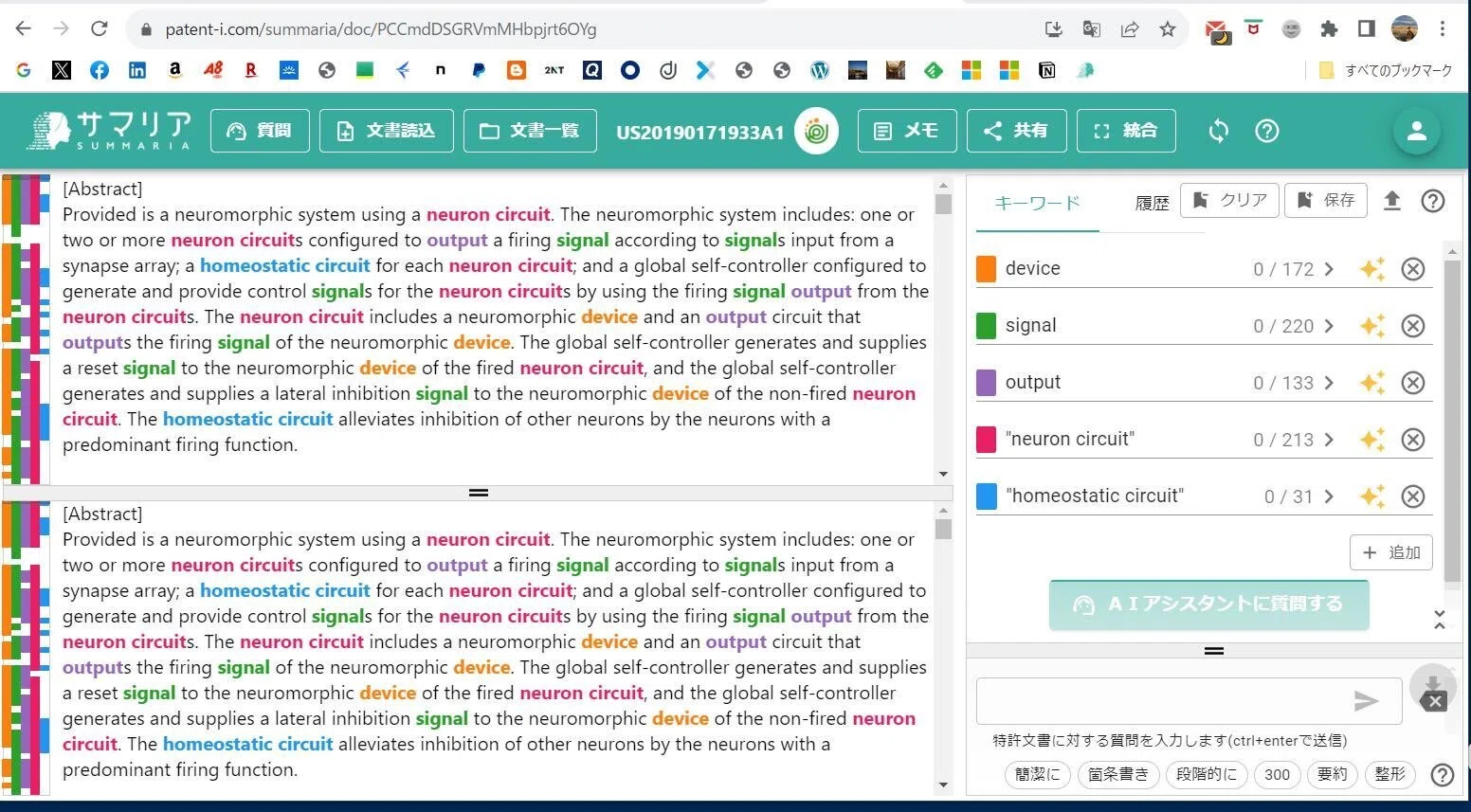This screenshot has height=812, width=1471.
Task: Select the 整形 prompt chip
Action: [x=1390, y=774]
